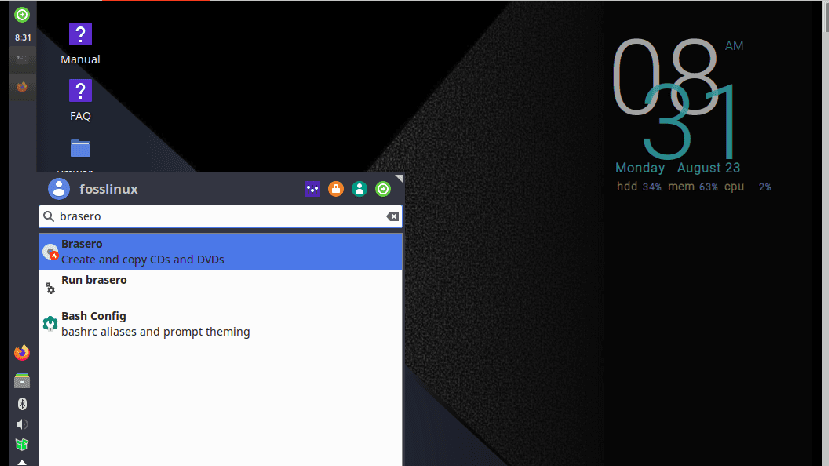Click the mem 63% readout
Image resolution: width=829 pixels, height=466 pixels.
(x=693, y=186)
